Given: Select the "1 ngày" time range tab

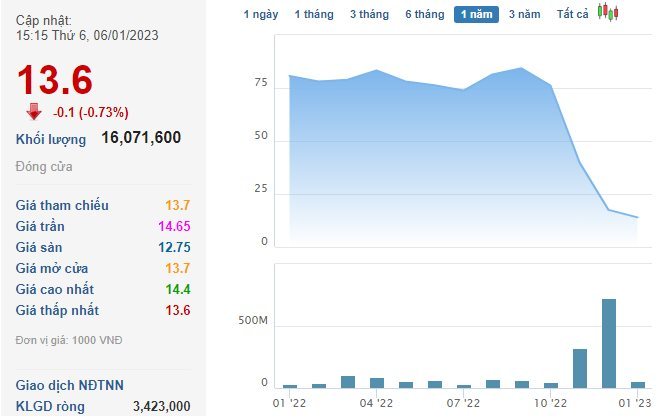Looking at the screenshot, I should [261, 14].
